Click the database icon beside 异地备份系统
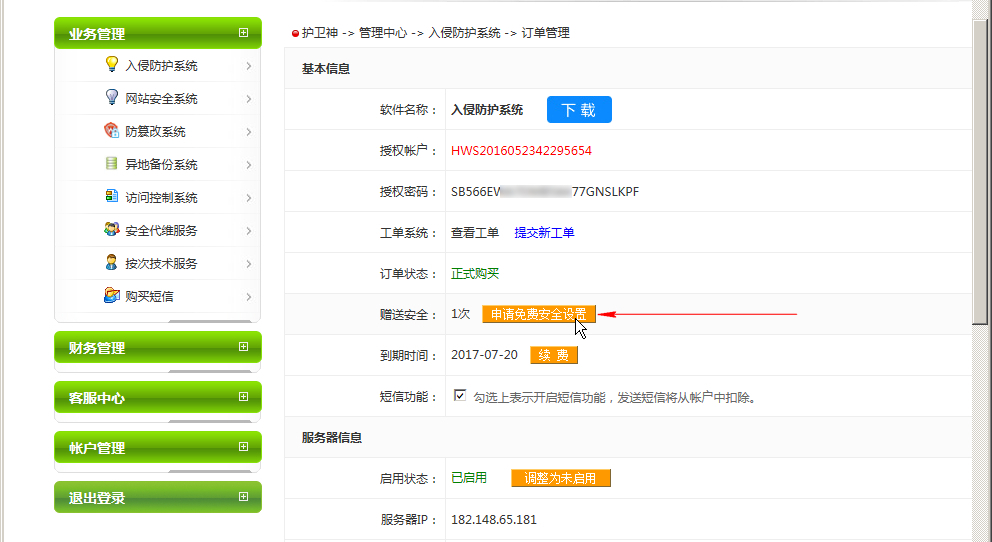992x542 pixels. click(x=112, y=164)
